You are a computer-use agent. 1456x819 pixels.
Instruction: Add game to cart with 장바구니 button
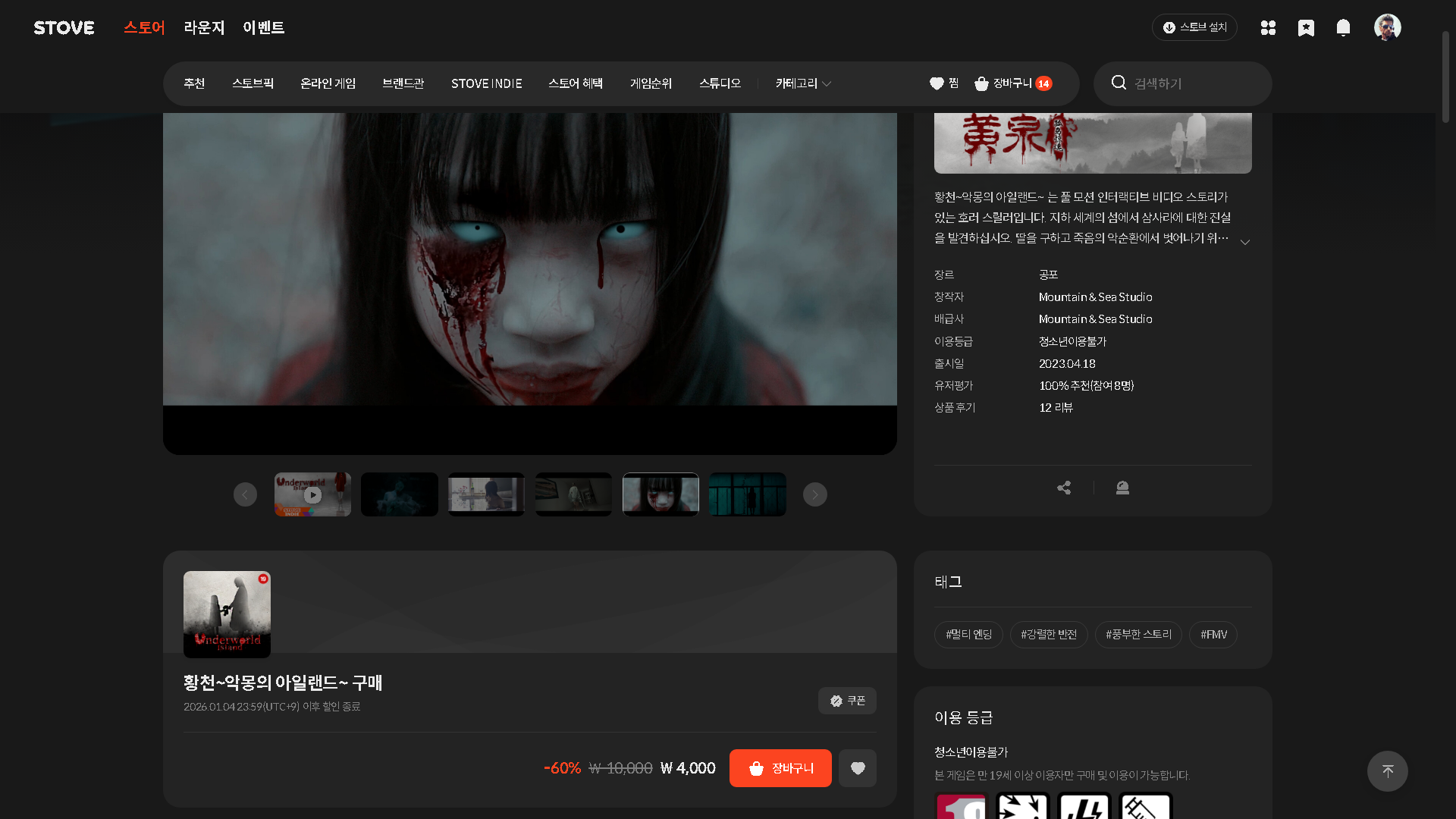click(x=780, y=768)
